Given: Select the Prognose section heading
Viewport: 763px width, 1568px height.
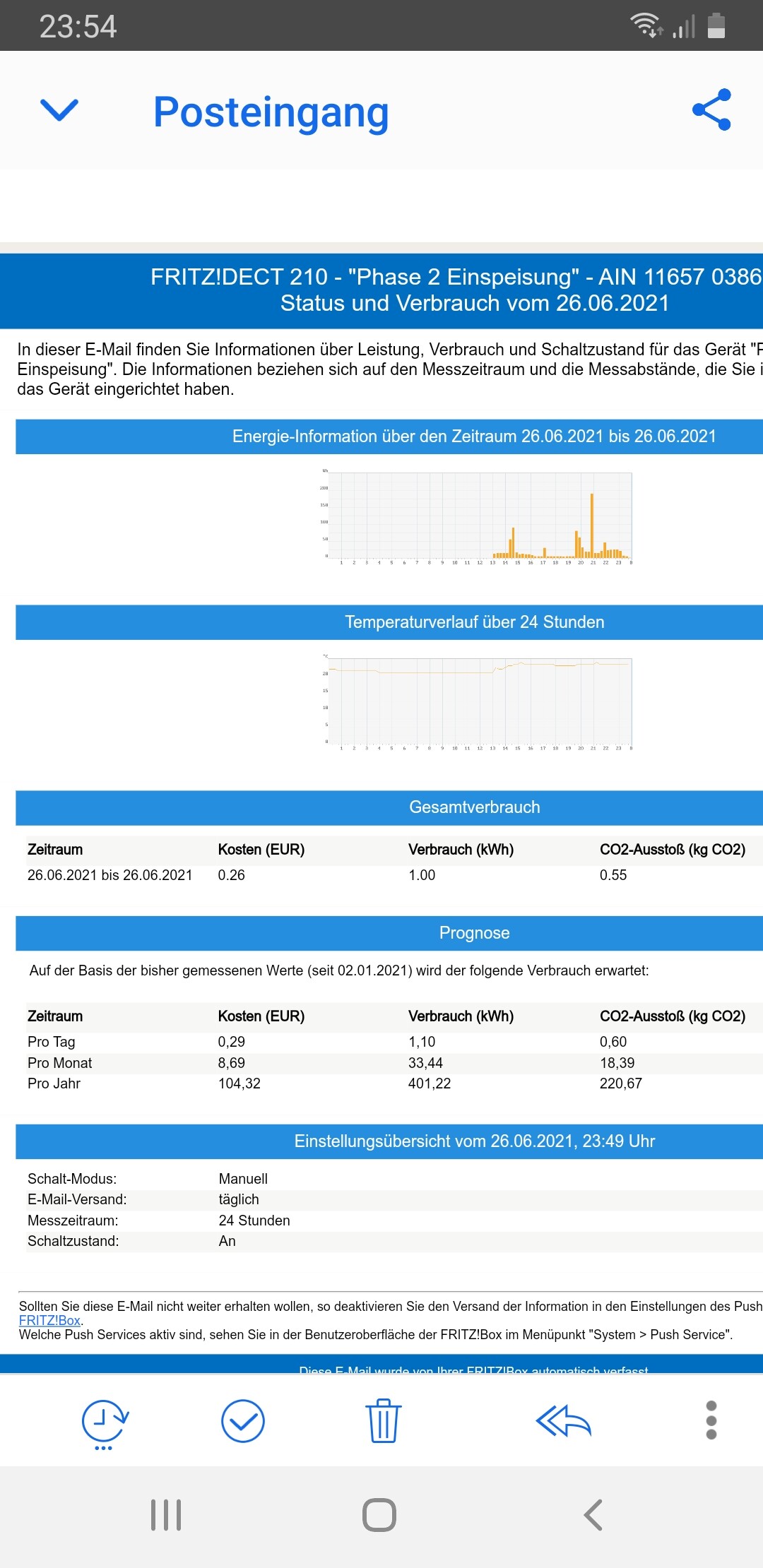Looking at the screenshot, I should pyautogui.click(x=475, y=933).
